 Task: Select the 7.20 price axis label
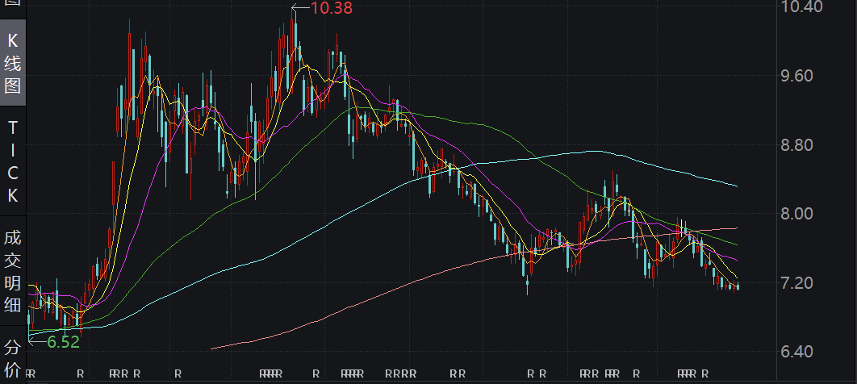pyautogui.click(x=803, y=283)
